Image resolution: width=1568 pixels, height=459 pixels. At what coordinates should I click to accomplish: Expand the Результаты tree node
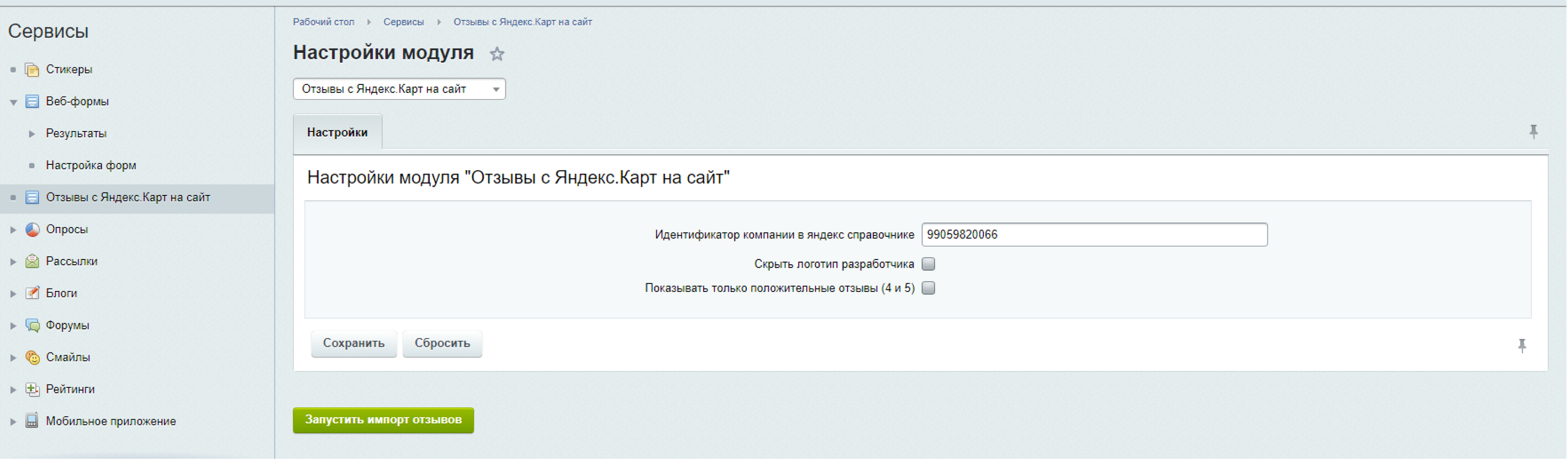32,134
